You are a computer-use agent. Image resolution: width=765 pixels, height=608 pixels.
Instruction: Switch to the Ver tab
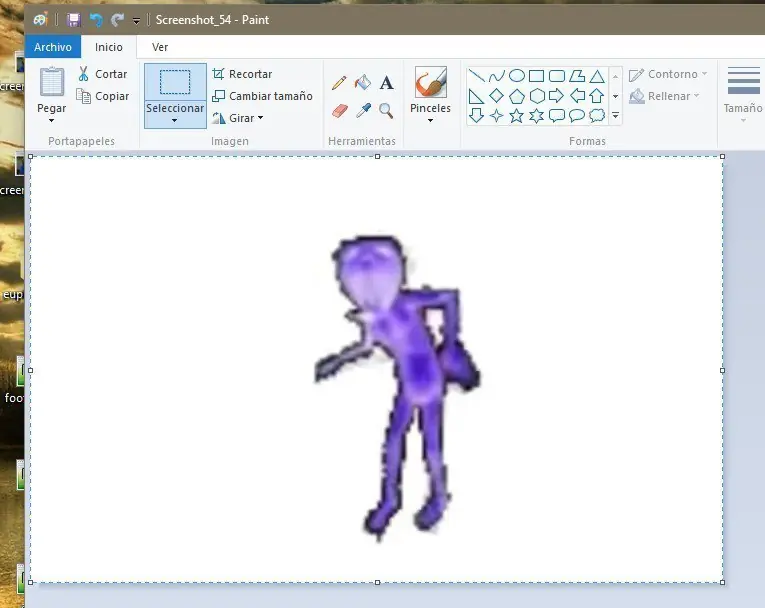(x=160, y=47)
